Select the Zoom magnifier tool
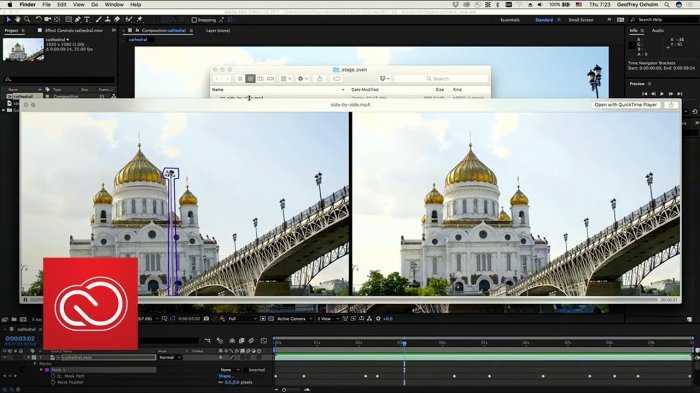 (27, 20)
